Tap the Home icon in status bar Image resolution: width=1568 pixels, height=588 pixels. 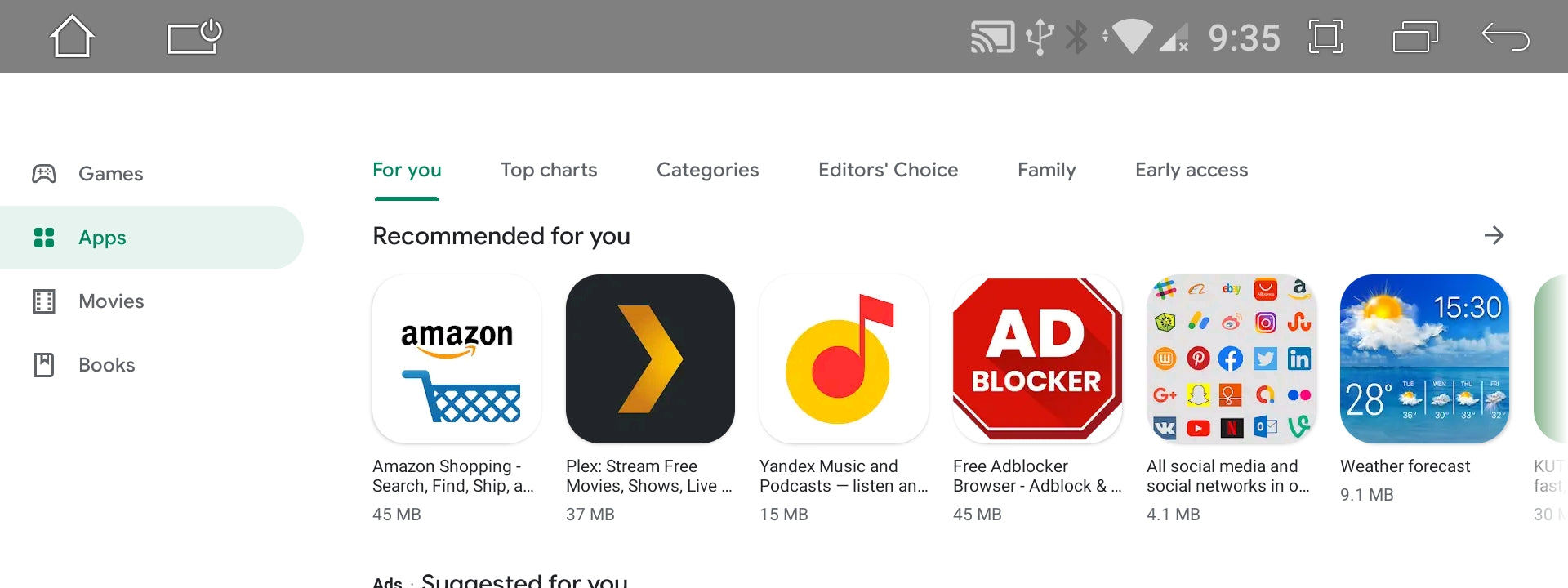tap(72, 37)
